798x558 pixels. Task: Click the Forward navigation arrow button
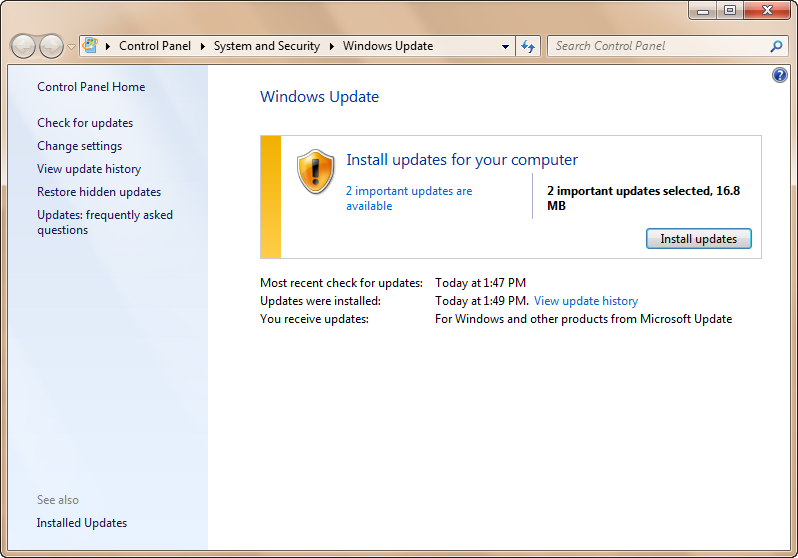(51, 46)
